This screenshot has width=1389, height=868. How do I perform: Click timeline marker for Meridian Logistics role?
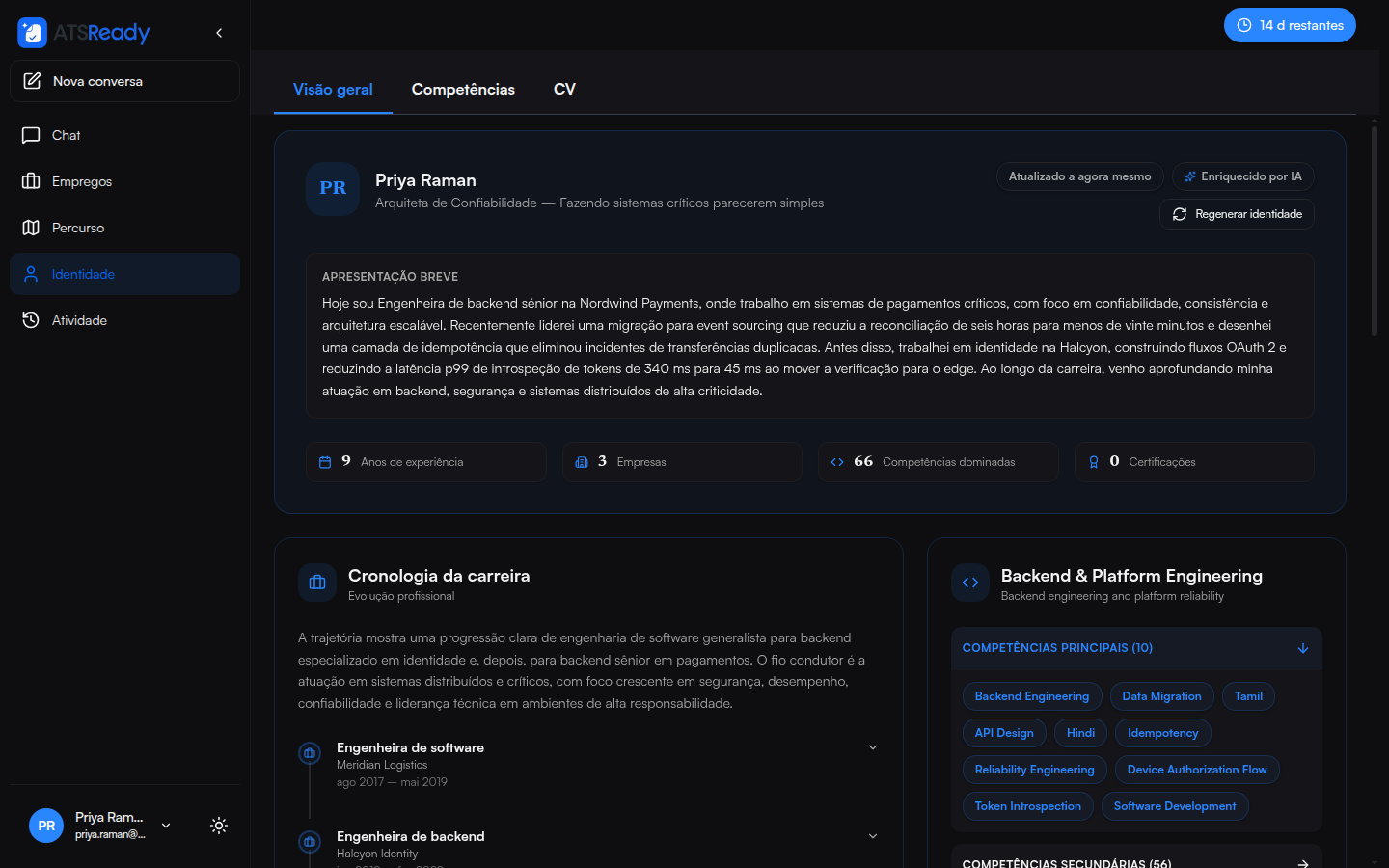pos(310,753)
